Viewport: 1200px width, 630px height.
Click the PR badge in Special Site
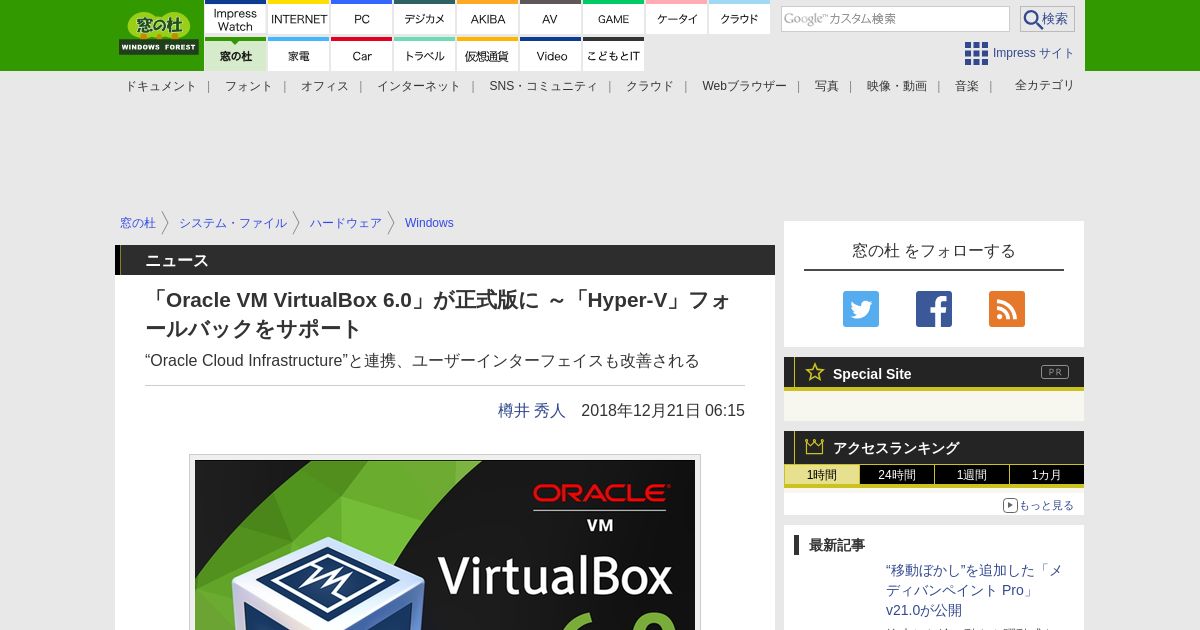tap(1055, 372)
